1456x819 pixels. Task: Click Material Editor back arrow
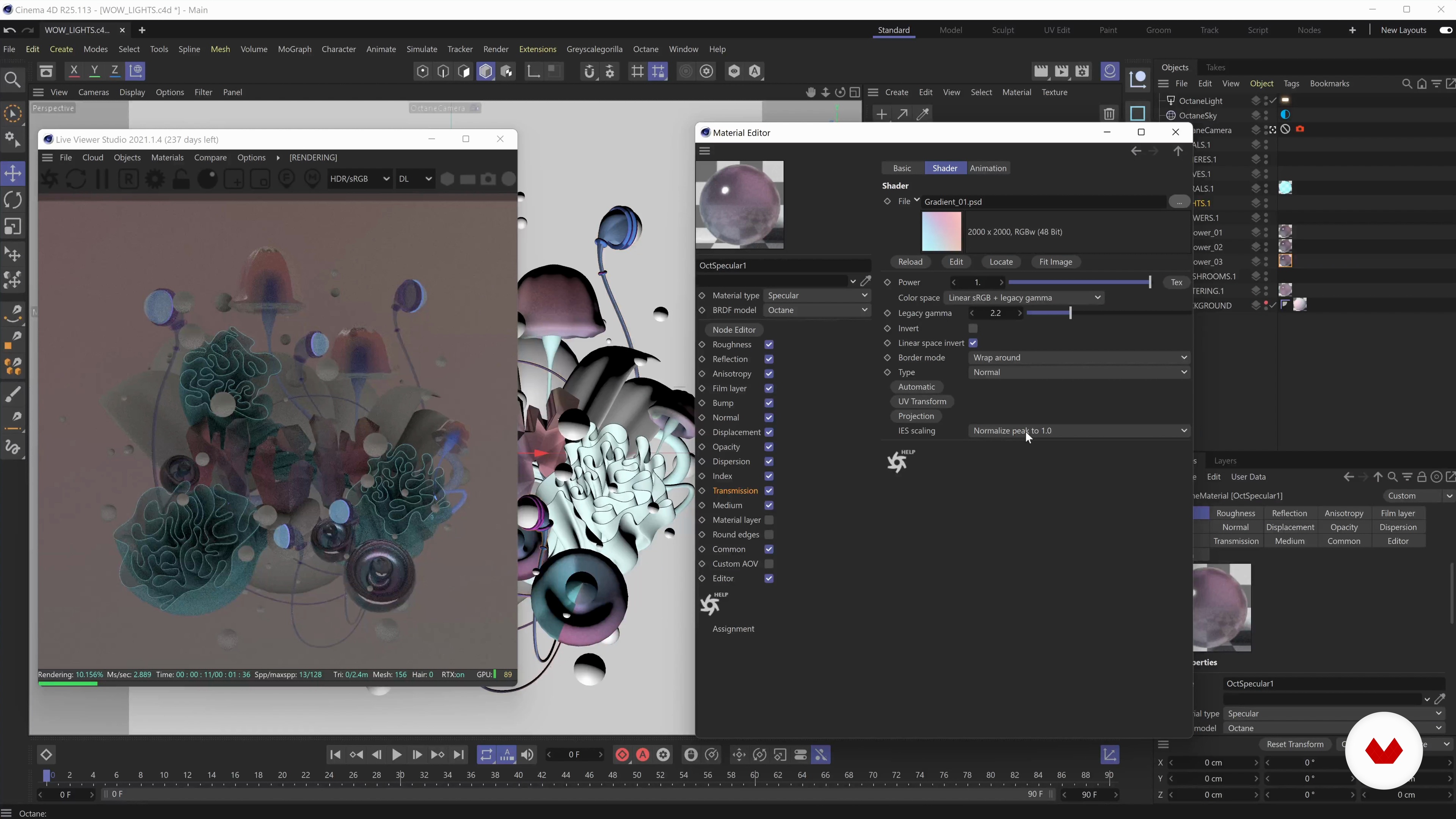coord(1136,151)
